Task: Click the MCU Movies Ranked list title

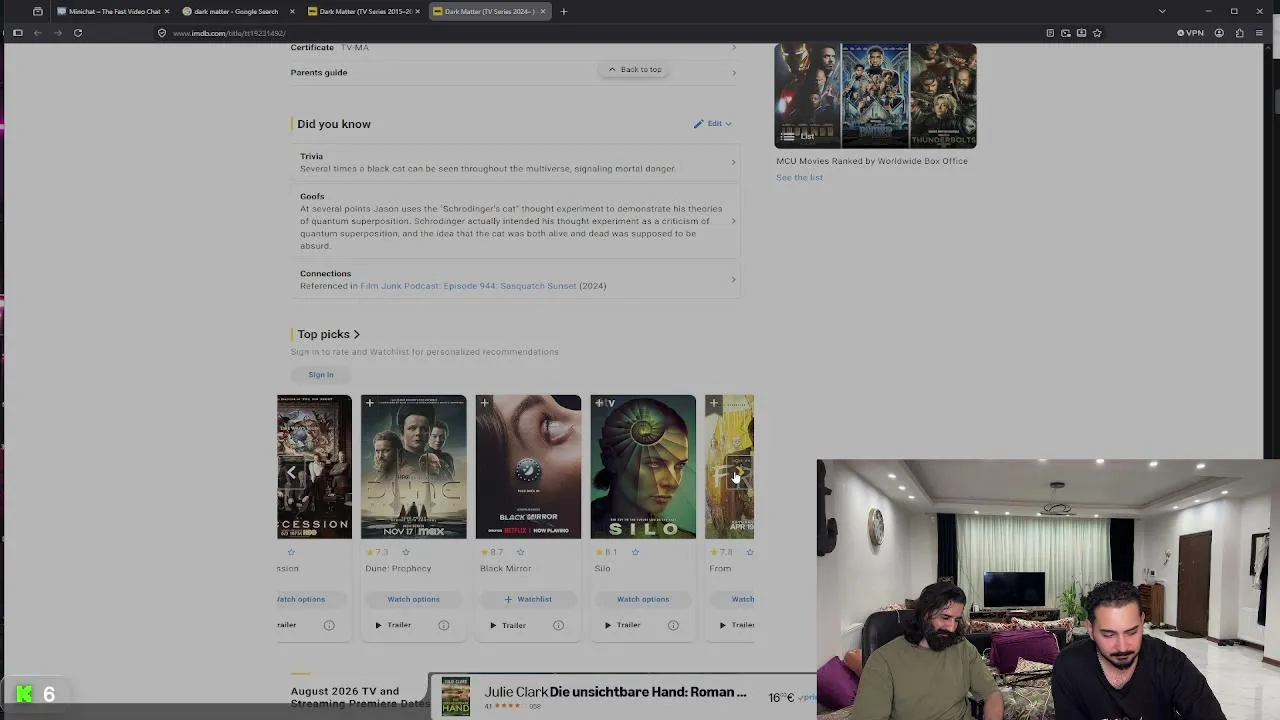Action: [x=871, y=161]
